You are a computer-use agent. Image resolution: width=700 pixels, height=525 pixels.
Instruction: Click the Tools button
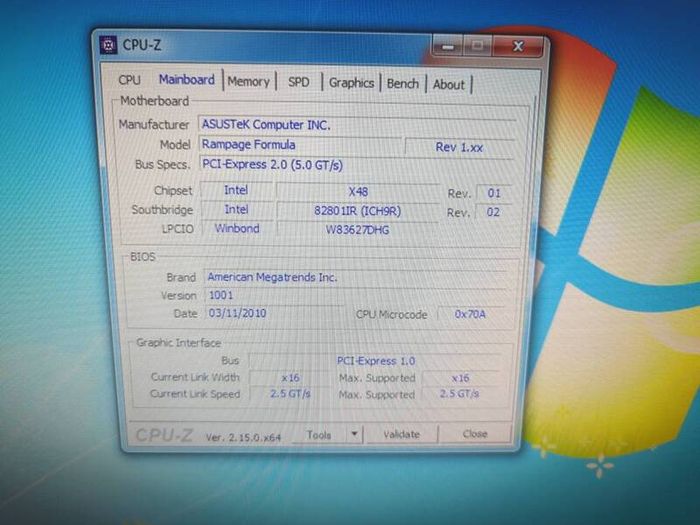(319, 435)
